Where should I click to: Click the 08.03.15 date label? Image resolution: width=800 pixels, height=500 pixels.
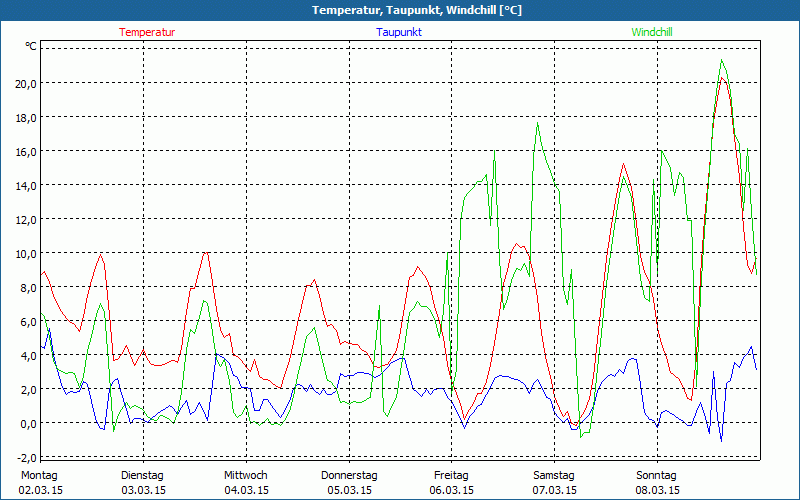[658, 490]
